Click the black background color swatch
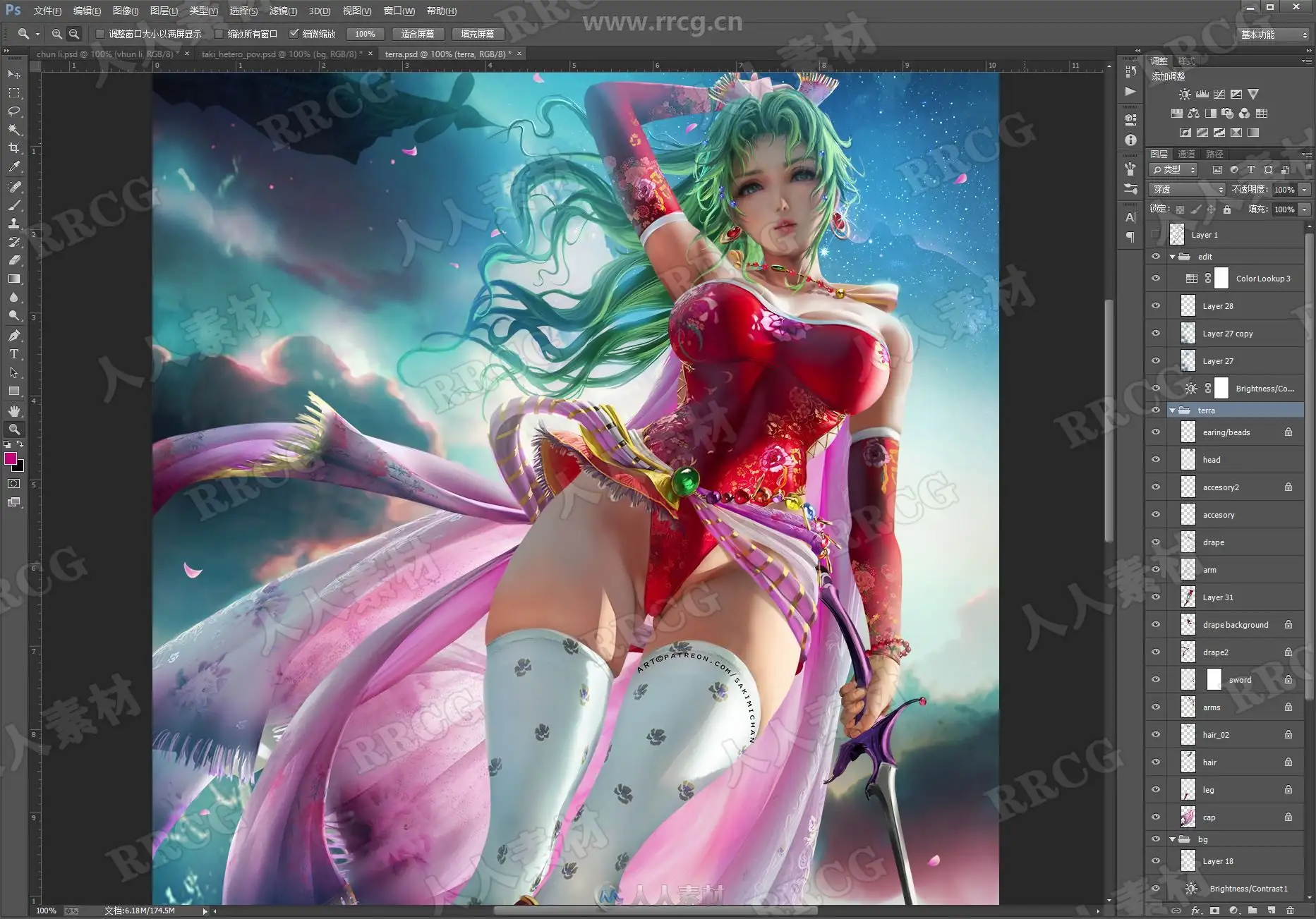The height and width of the screenshot is (919, 1316). click(x=19, y=467)
